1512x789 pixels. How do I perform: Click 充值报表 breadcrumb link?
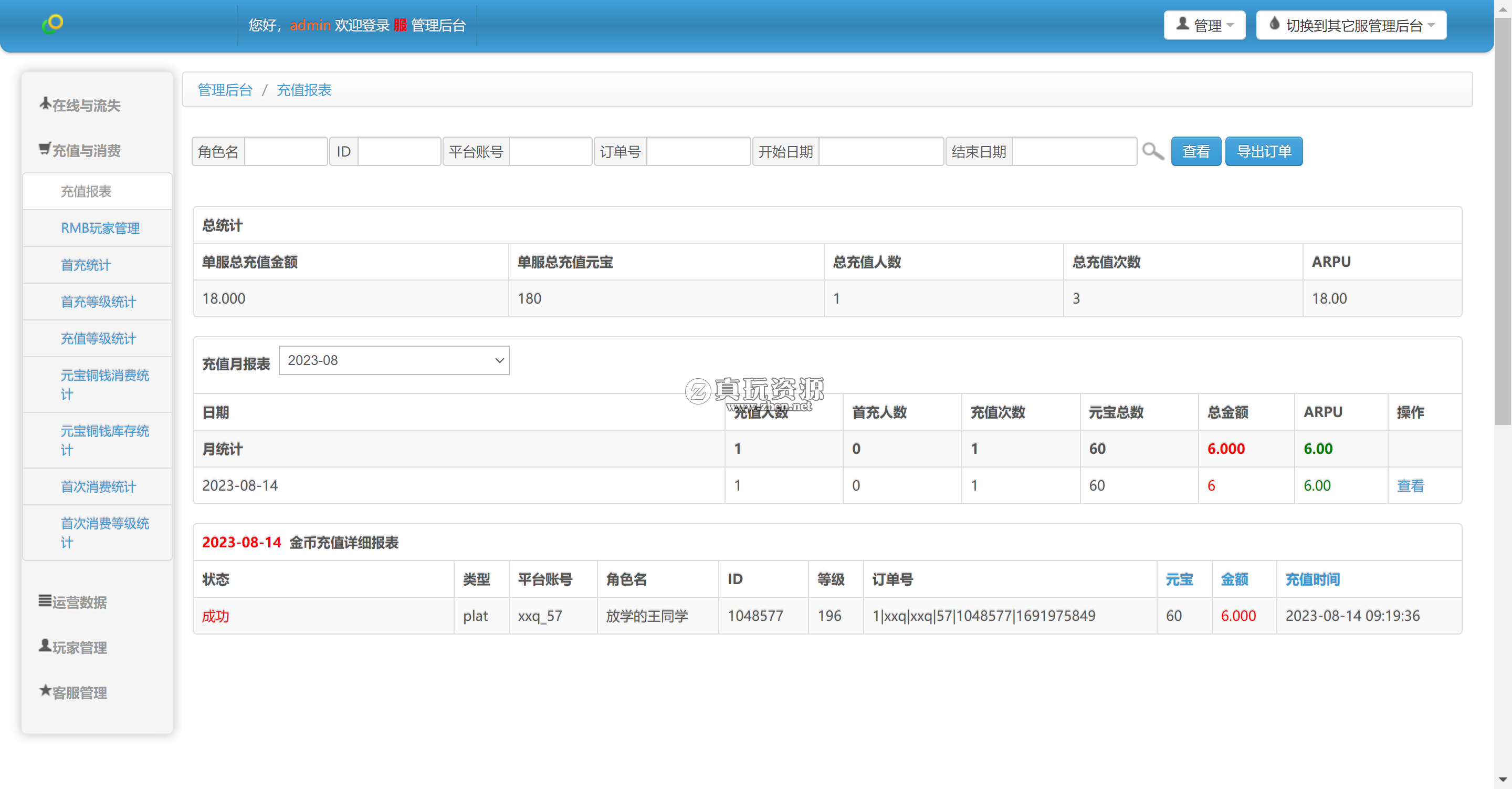tap(304, 90)
